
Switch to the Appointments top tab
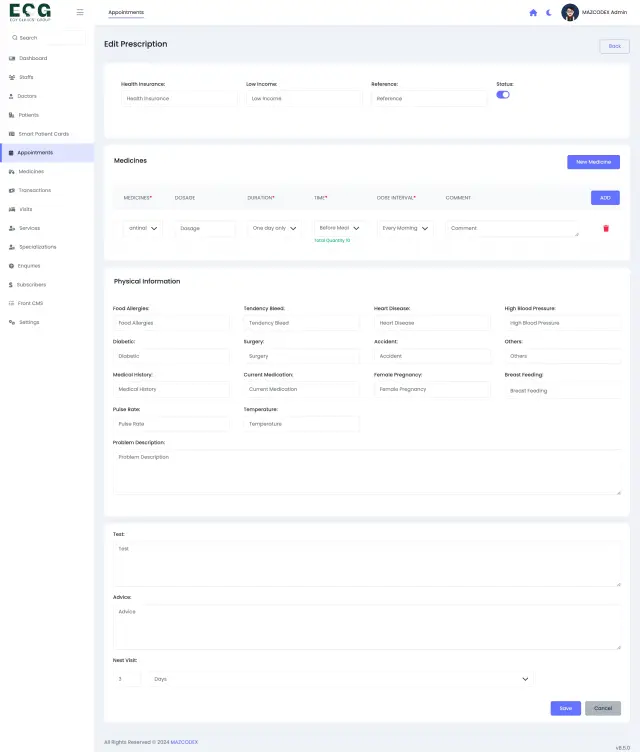point(126,12)
